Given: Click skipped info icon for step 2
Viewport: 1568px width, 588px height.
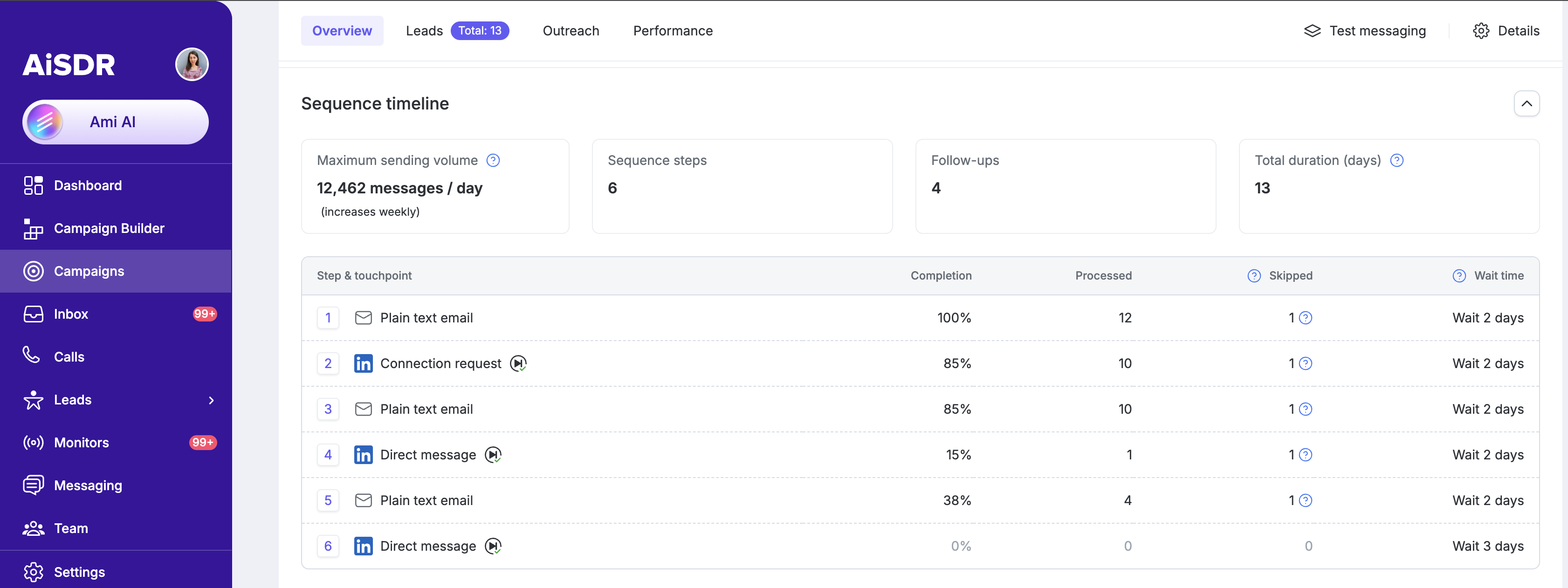Looking at the screenshot, I should (1306, 363).
